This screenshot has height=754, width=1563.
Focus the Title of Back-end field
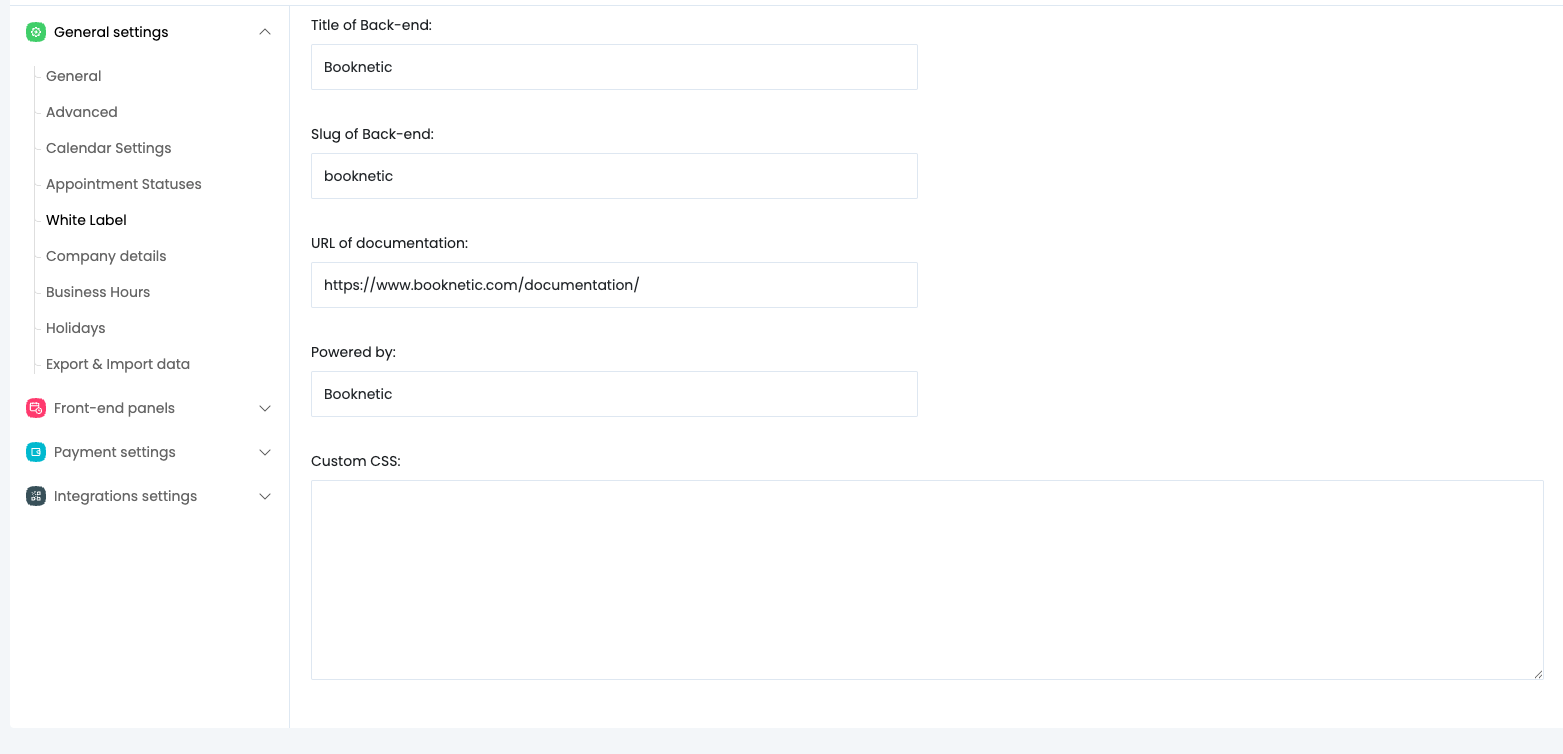[x=614, y=67]
